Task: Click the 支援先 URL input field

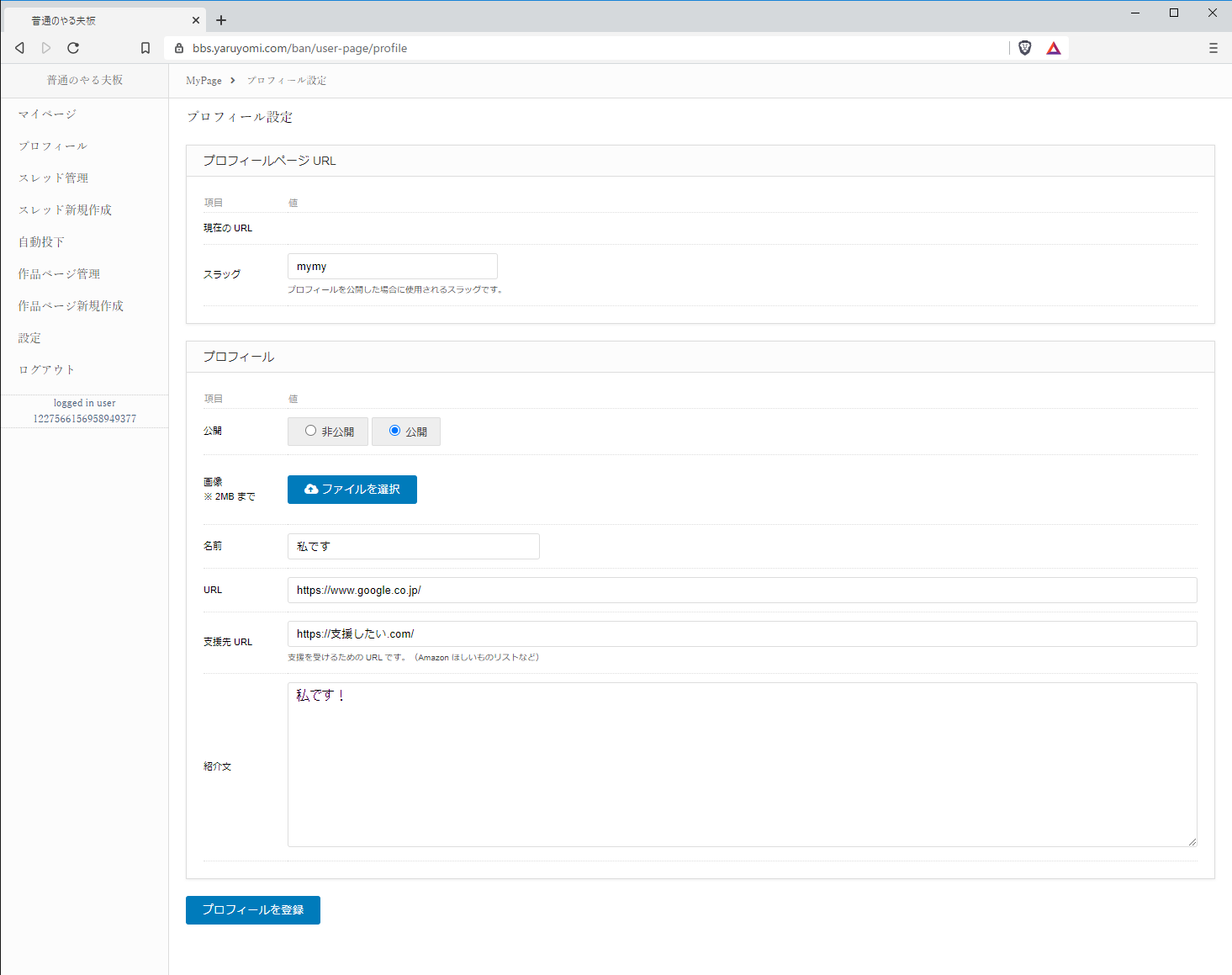Action: coord(742,633)
